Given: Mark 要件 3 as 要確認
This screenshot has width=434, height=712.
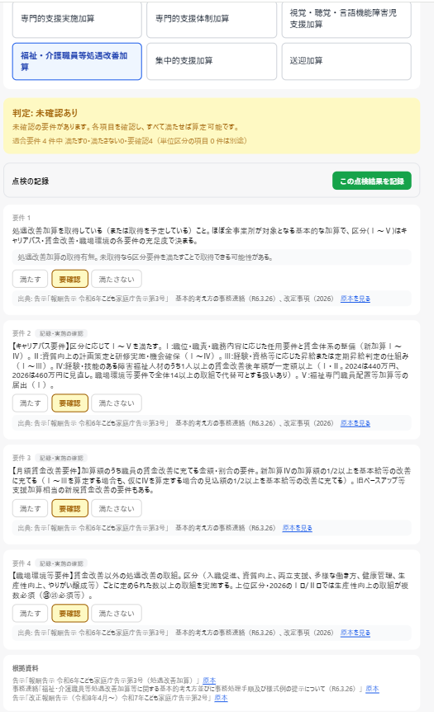Looking at the screenshot, I should (70, 509).
